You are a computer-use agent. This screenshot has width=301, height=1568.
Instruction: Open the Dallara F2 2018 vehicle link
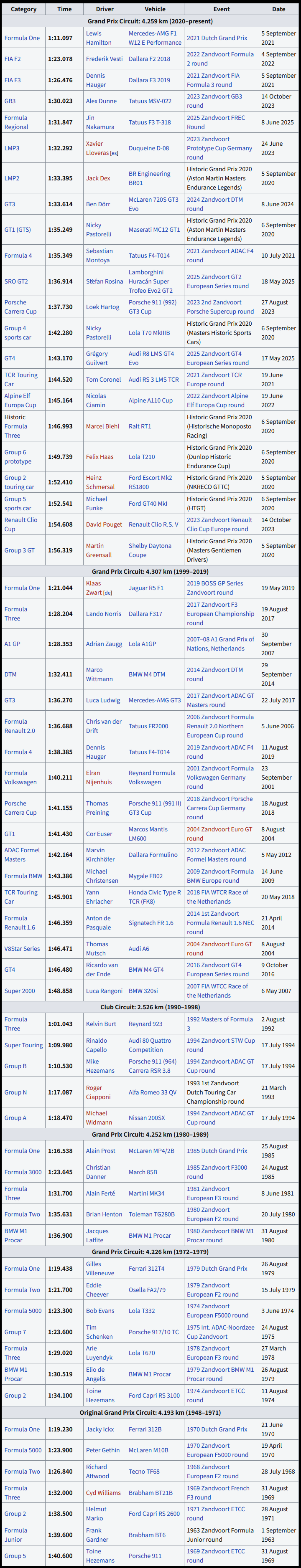(149, 59)
